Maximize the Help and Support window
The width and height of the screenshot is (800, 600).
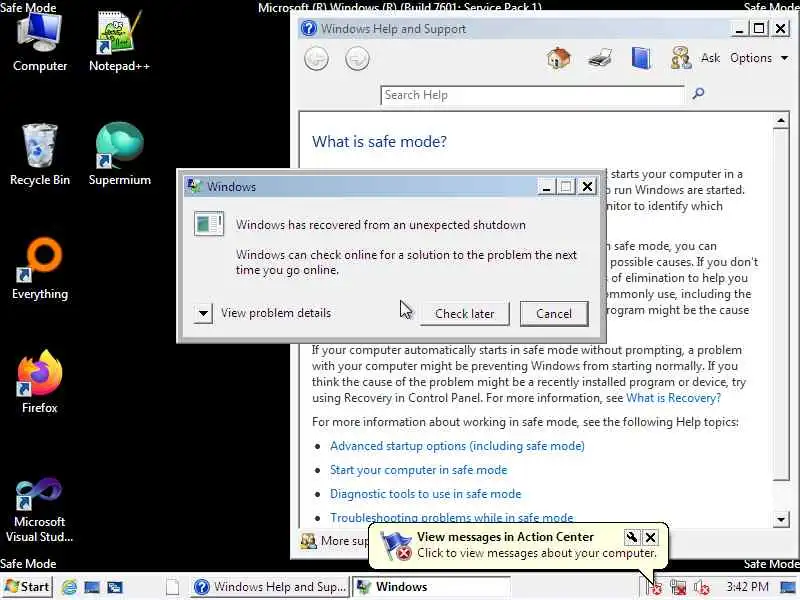[x=759, y=29]
